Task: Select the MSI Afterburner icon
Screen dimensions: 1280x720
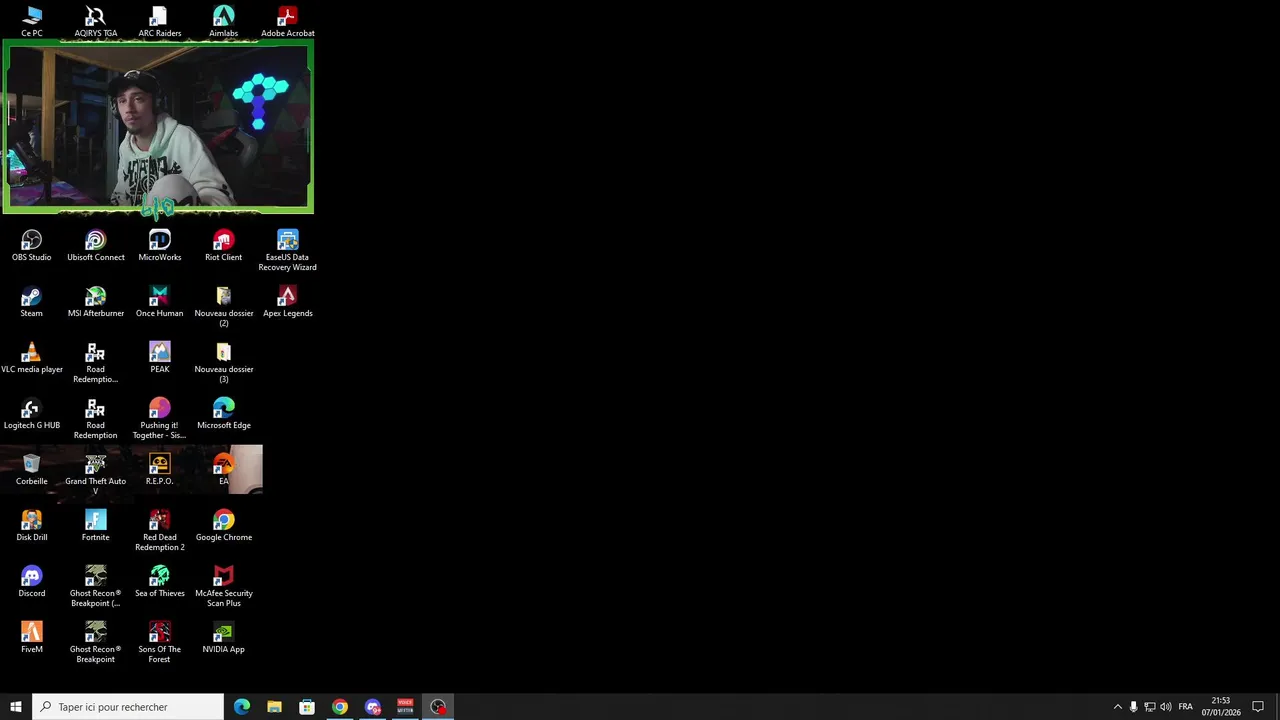Action: [x=96, y=302]
